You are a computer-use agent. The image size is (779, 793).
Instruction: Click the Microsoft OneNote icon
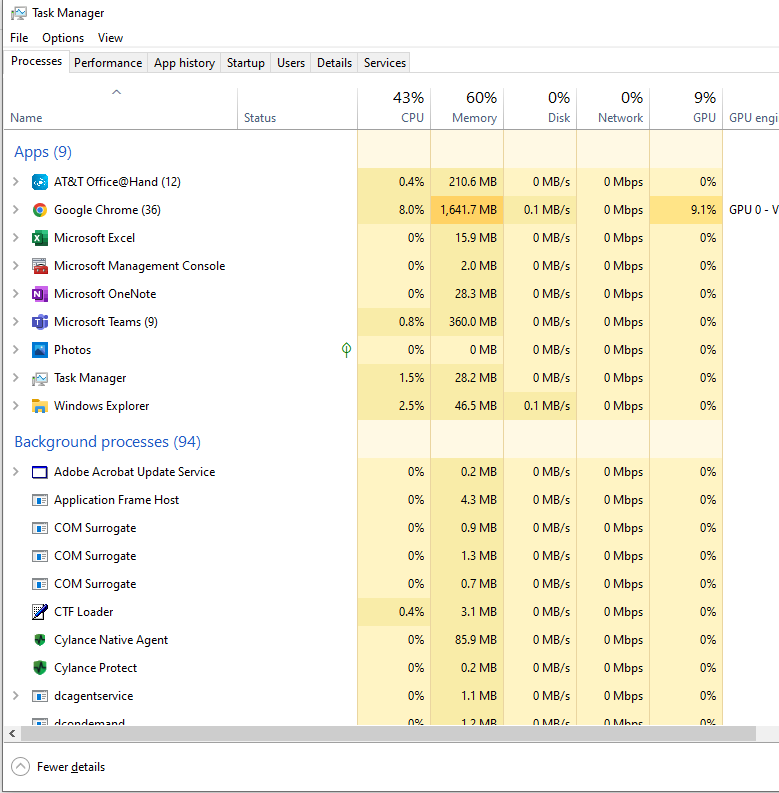(x=39, y=294)
